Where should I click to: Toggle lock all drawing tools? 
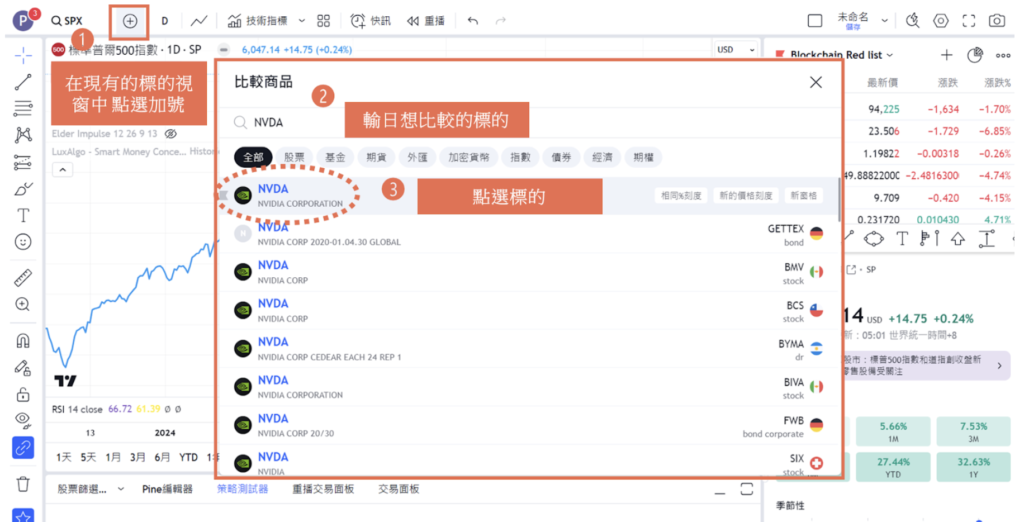(x=23, y=395)
